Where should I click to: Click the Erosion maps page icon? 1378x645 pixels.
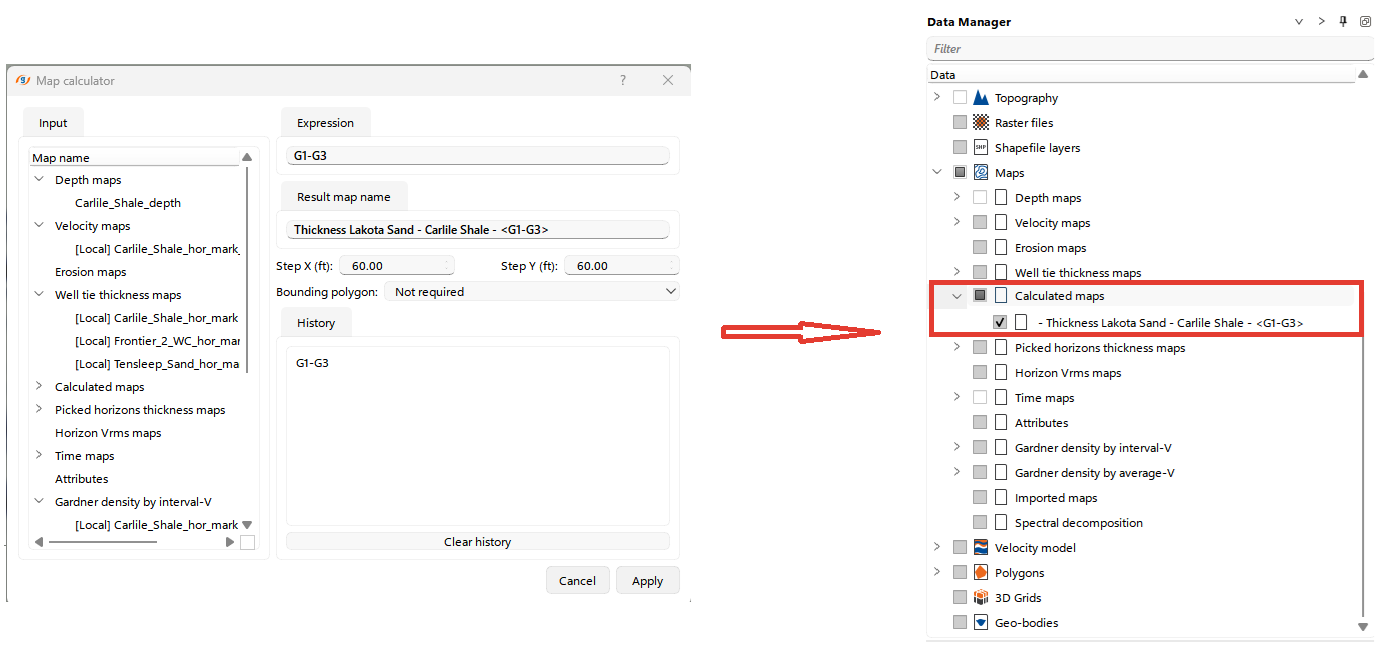1001,248
